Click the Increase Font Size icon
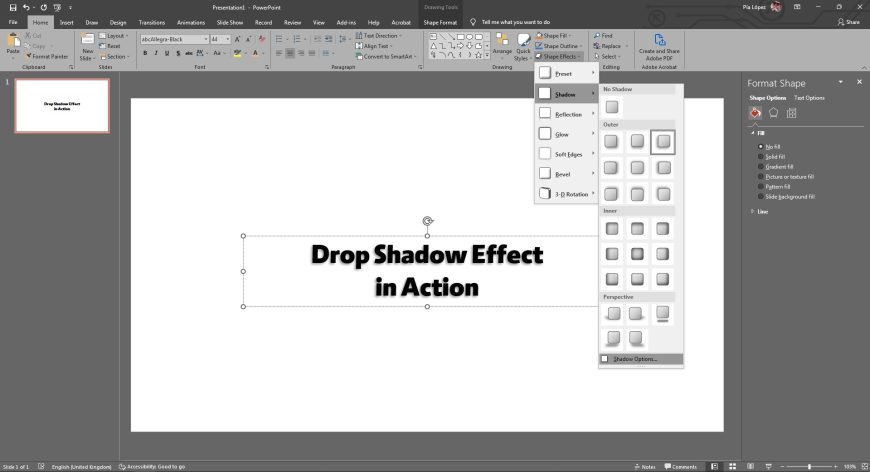 click(237, 39)
